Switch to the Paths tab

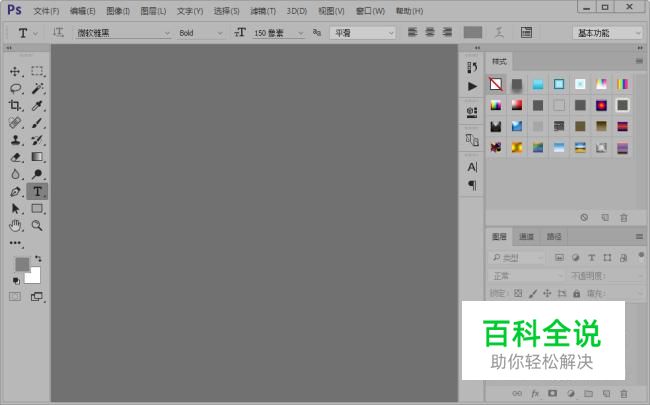click(x=554, y=237)
